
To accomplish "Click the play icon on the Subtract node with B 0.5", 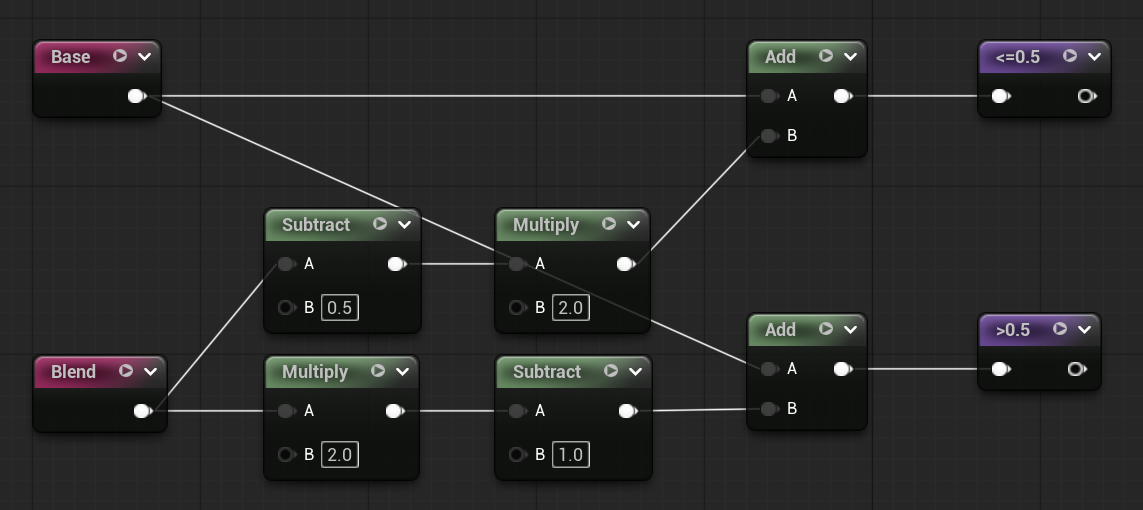I will pos(380,224).
